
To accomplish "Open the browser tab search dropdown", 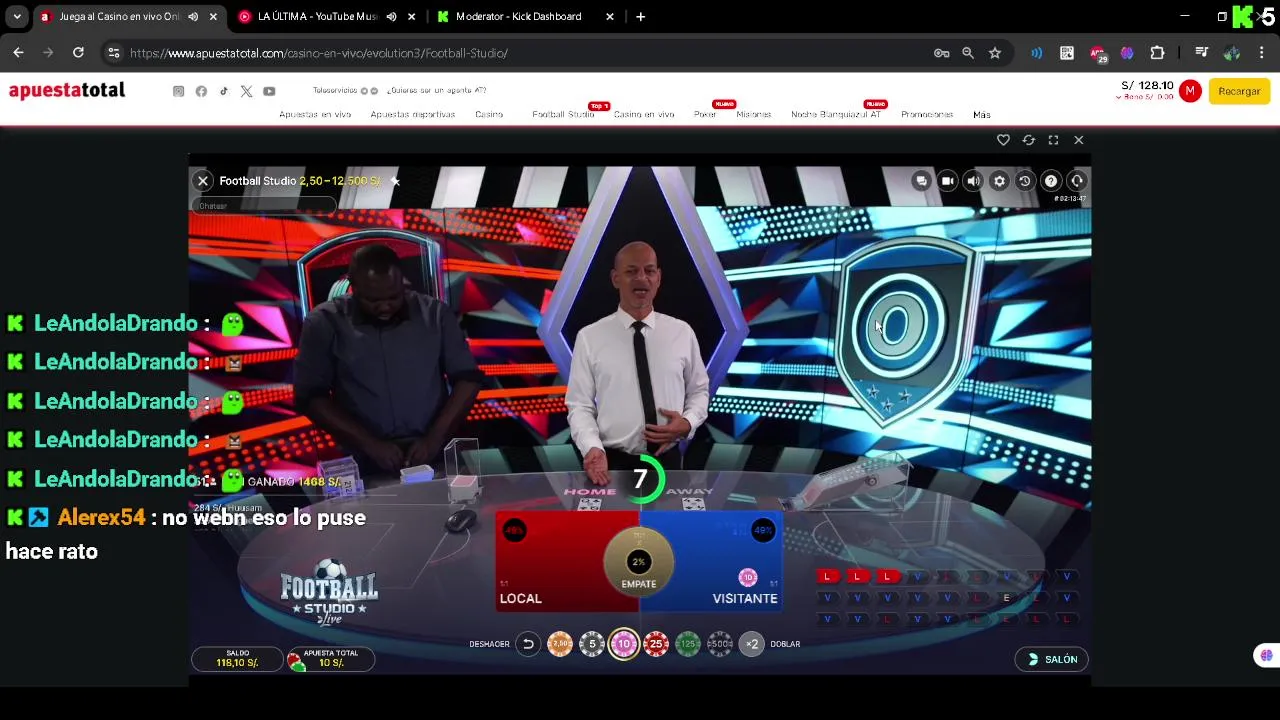I will coord(17,17).
